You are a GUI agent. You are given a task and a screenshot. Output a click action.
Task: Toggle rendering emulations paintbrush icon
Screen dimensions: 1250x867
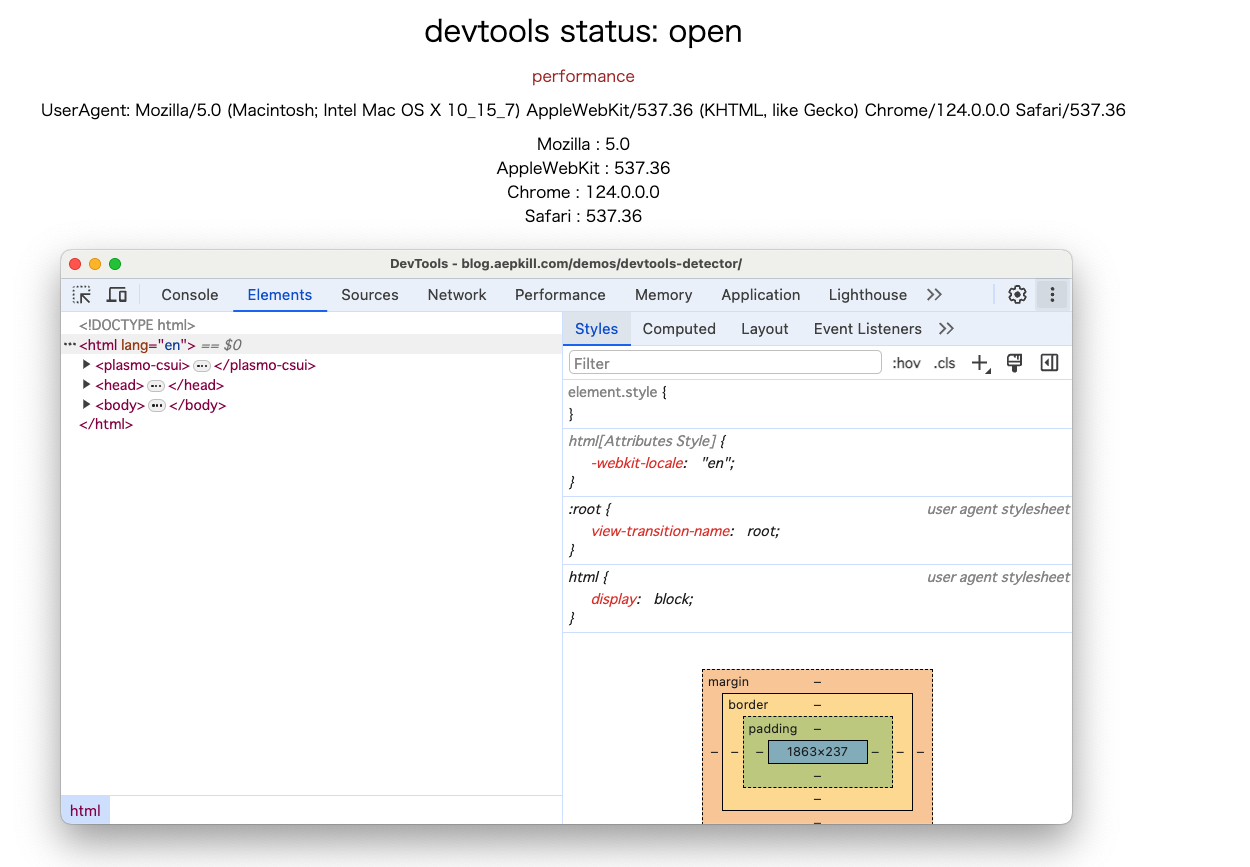click(x=1014, y=363)
